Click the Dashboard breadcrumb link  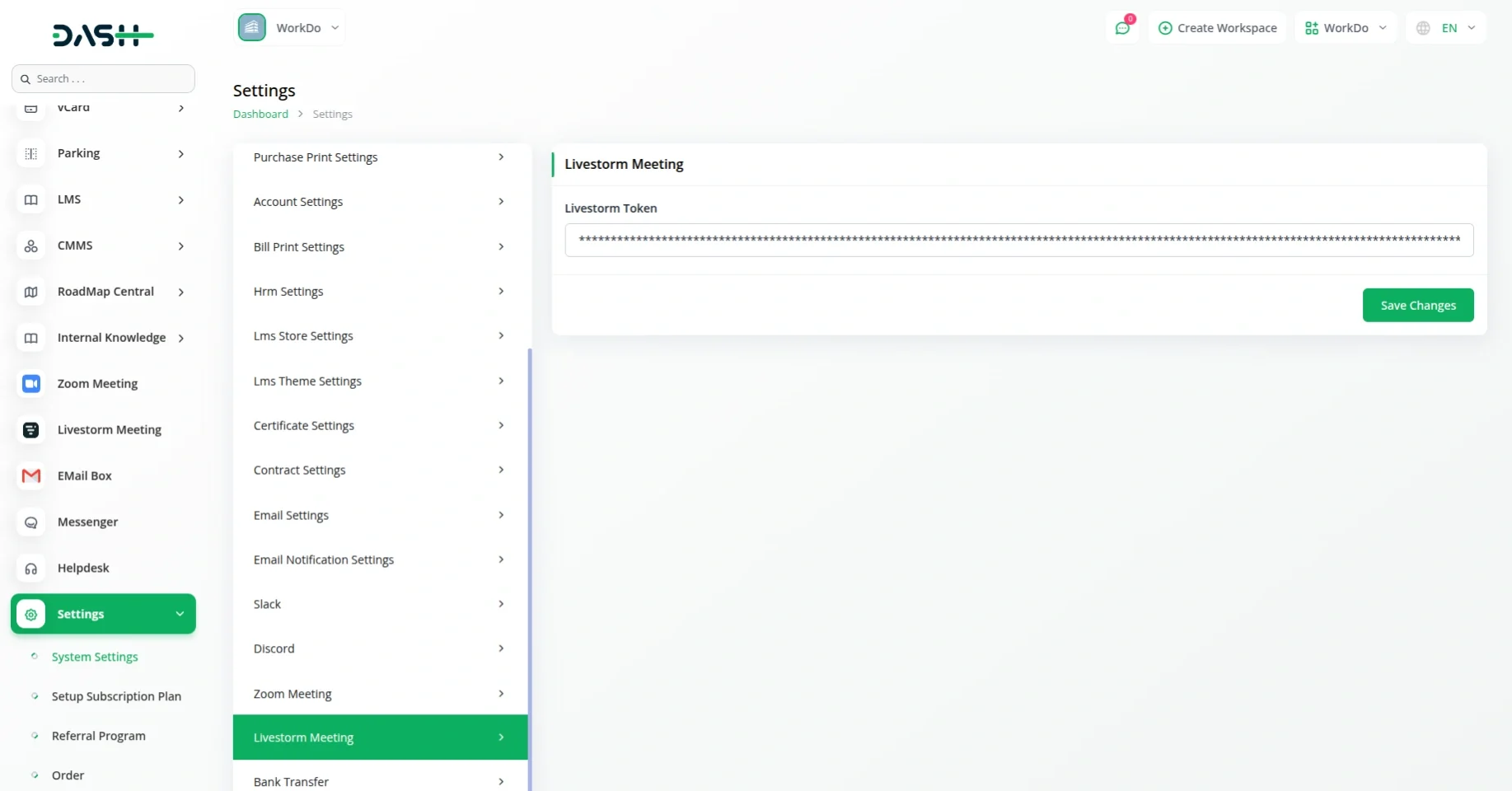260,114
